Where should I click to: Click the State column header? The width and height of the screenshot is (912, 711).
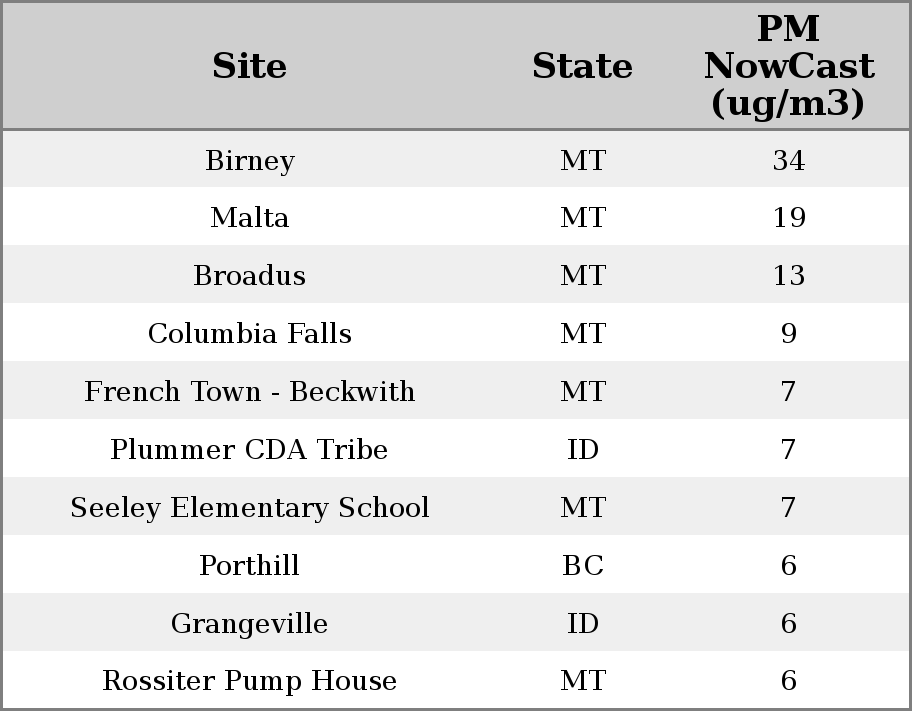[x=582, y=66]
